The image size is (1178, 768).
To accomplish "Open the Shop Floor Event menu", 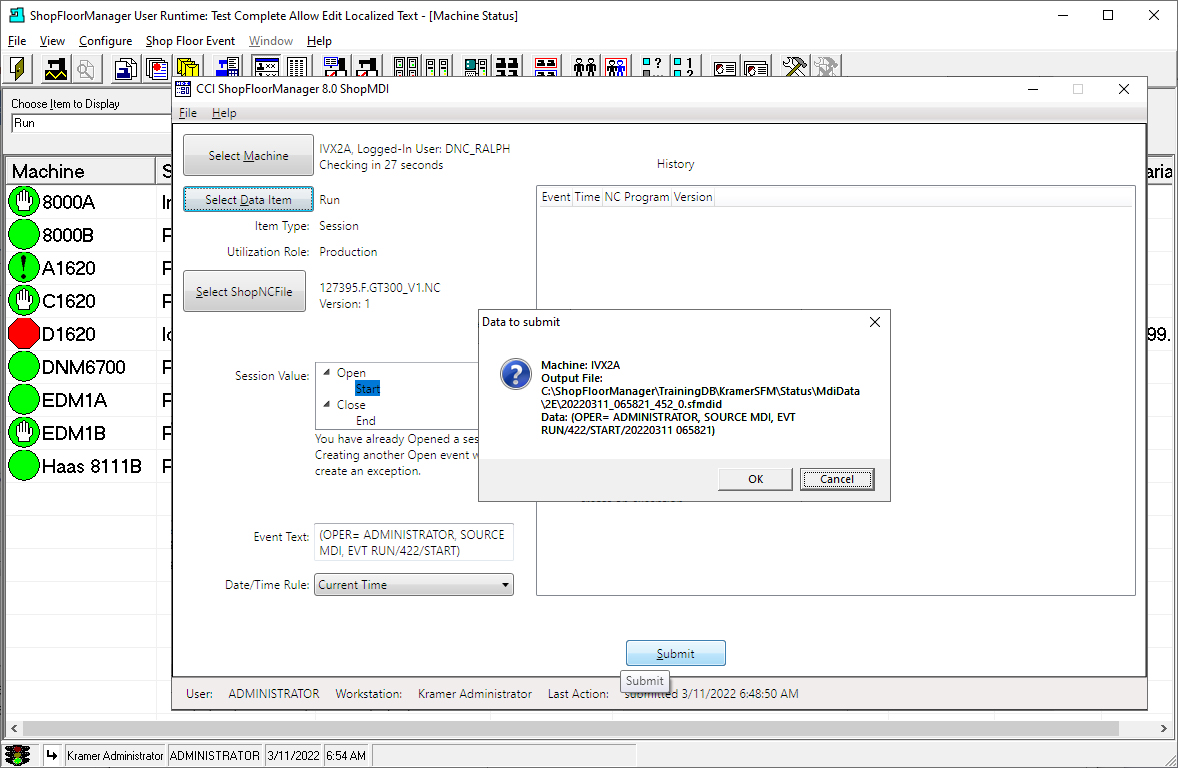I will click(x=190, y=41).
